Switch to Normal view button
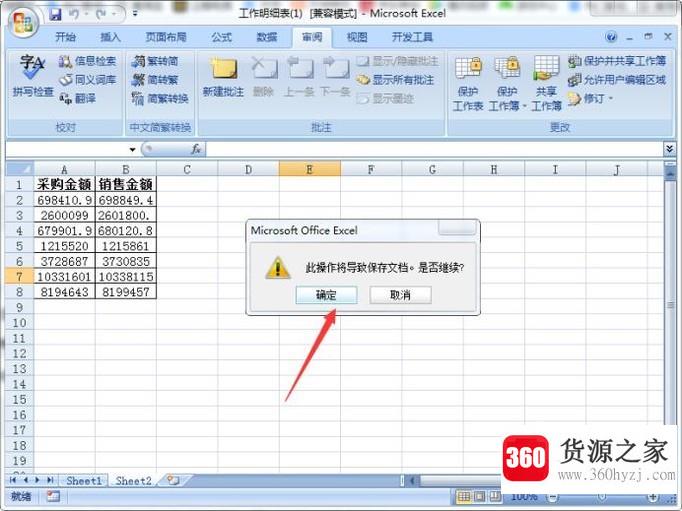Screen dimensions: 682x511 click(464, 496)
